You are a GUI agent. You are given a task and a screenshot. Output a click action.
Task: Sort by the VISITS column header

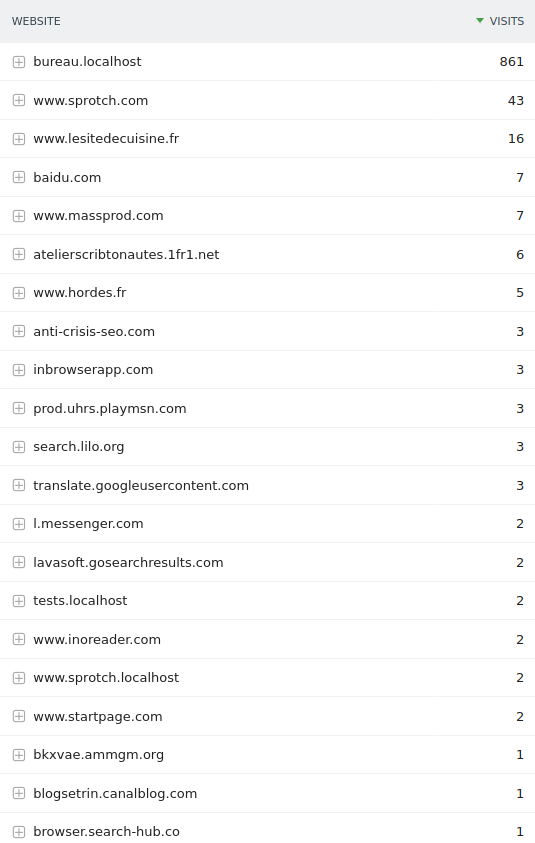pyautogui.click(x=507, y=21)
